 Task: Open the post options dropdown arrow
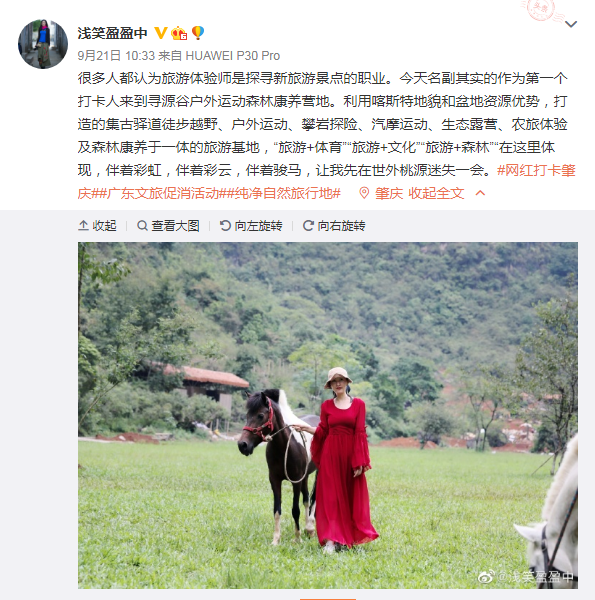point(571,24)
